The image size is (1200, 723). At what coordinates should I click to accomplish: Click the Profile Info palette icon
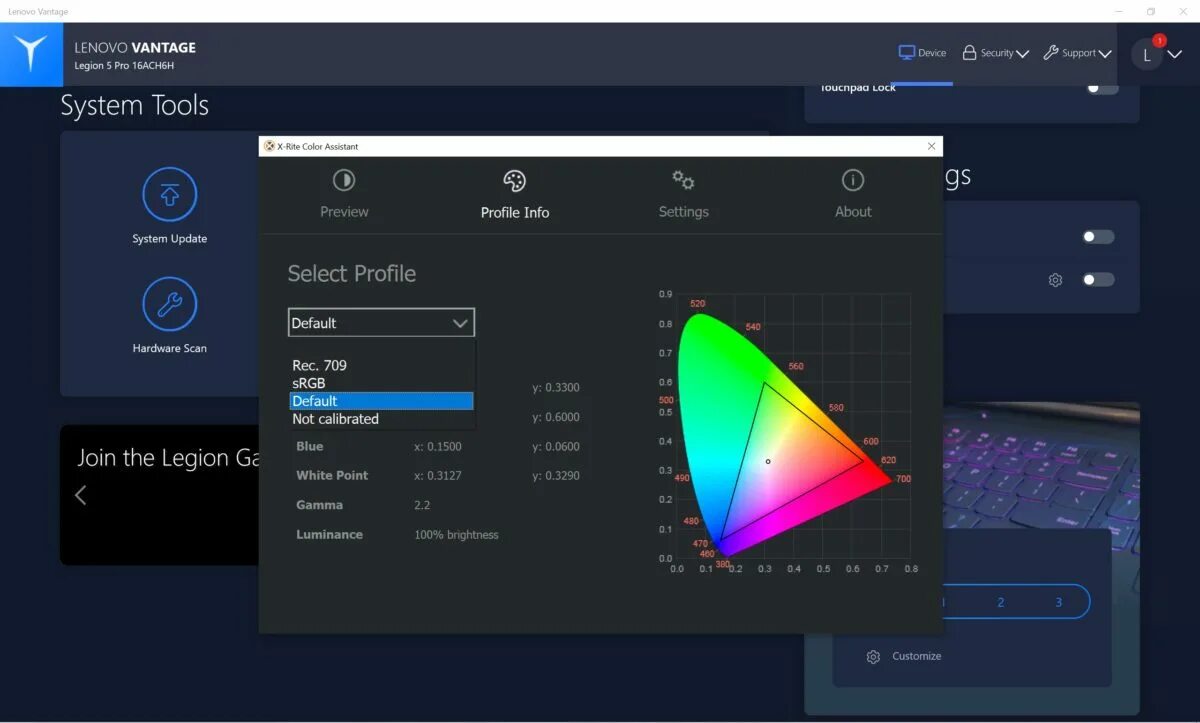514,180
